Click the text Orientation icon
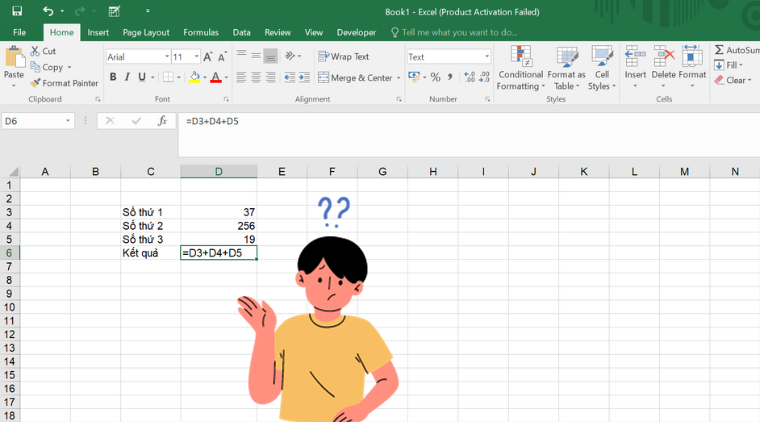 point(290,56)
